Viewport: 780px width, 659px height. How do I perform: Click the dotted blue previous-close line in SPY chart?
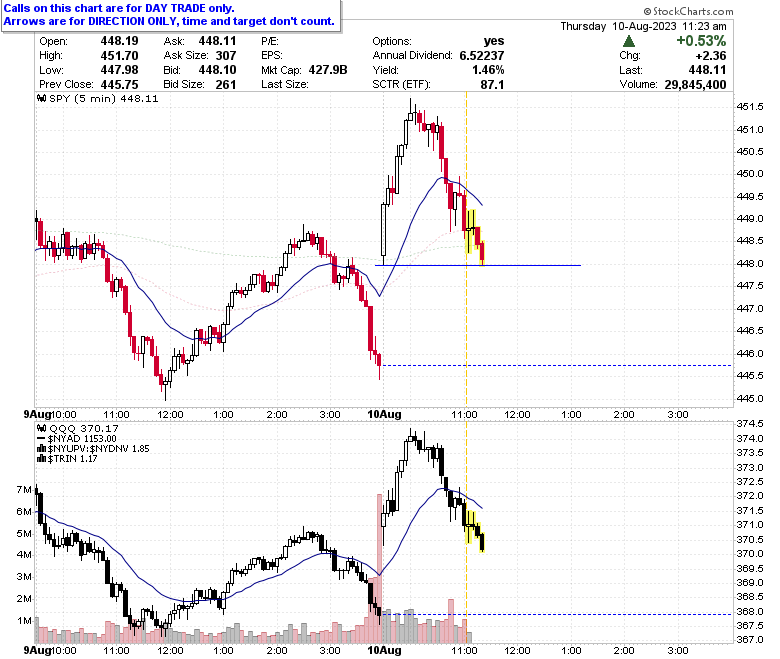556,366
